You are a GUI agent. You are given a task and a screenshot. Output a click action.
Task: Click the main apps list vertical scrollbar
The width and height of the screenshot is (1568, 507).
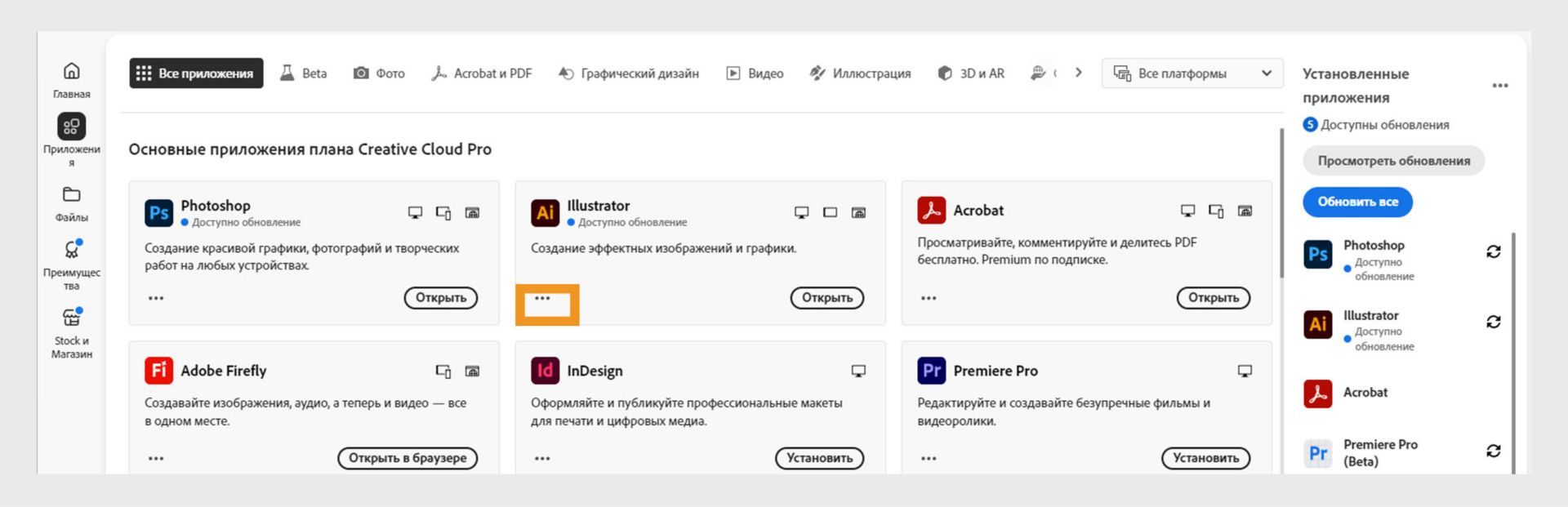point(1281,204)
